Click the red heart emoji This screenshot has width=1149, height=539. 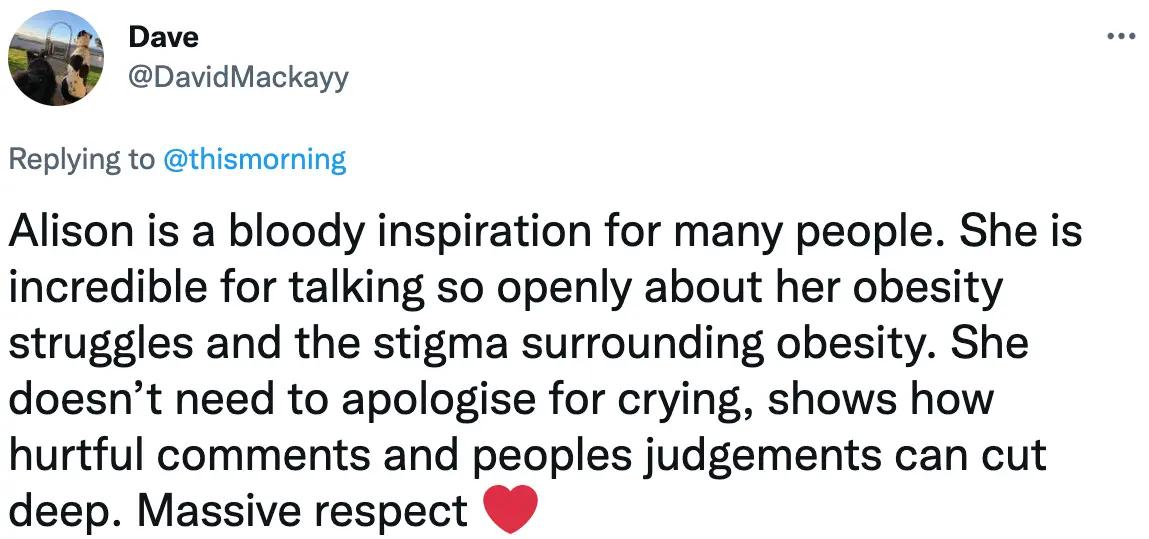[511, 510]
